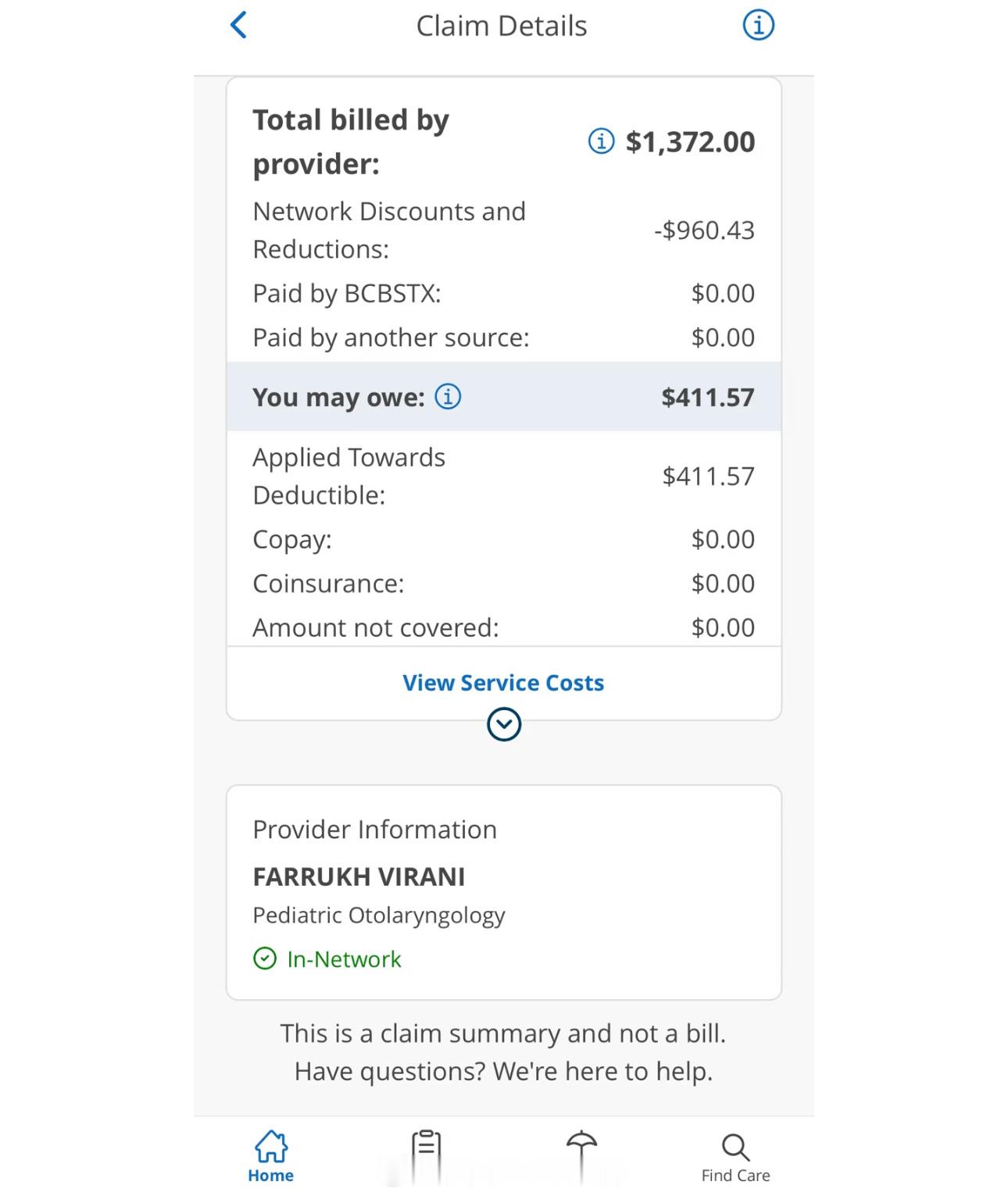The height and width of the screenshot is (1196, 1008).
Task: Tap info icon next to $1,372.00
Action: [601, 141]
